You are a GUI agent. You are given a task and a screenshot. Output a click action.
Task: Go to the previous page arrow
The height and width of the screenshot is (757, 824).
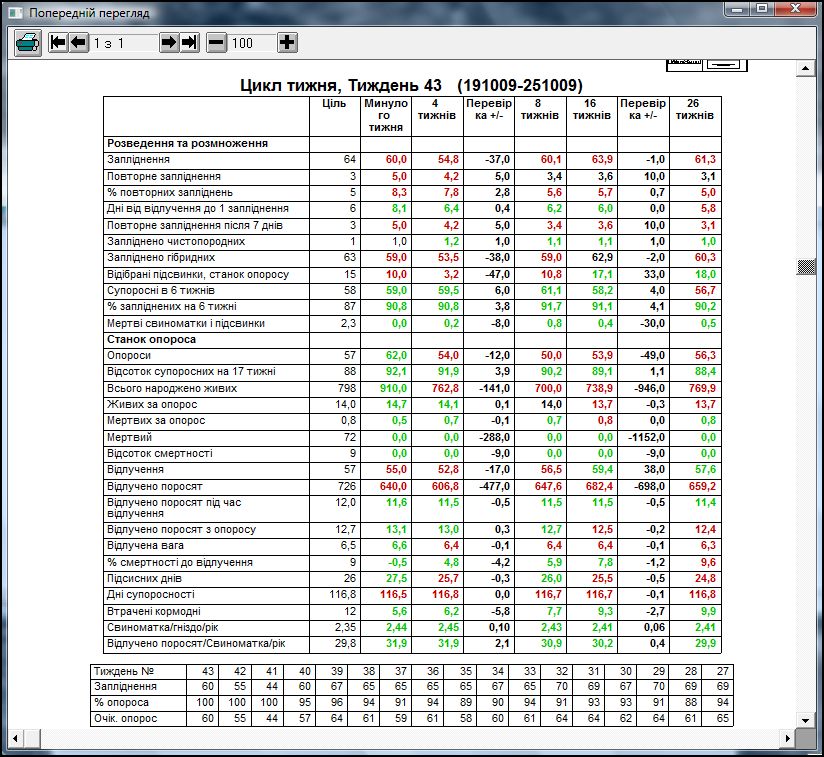point(78,43)
